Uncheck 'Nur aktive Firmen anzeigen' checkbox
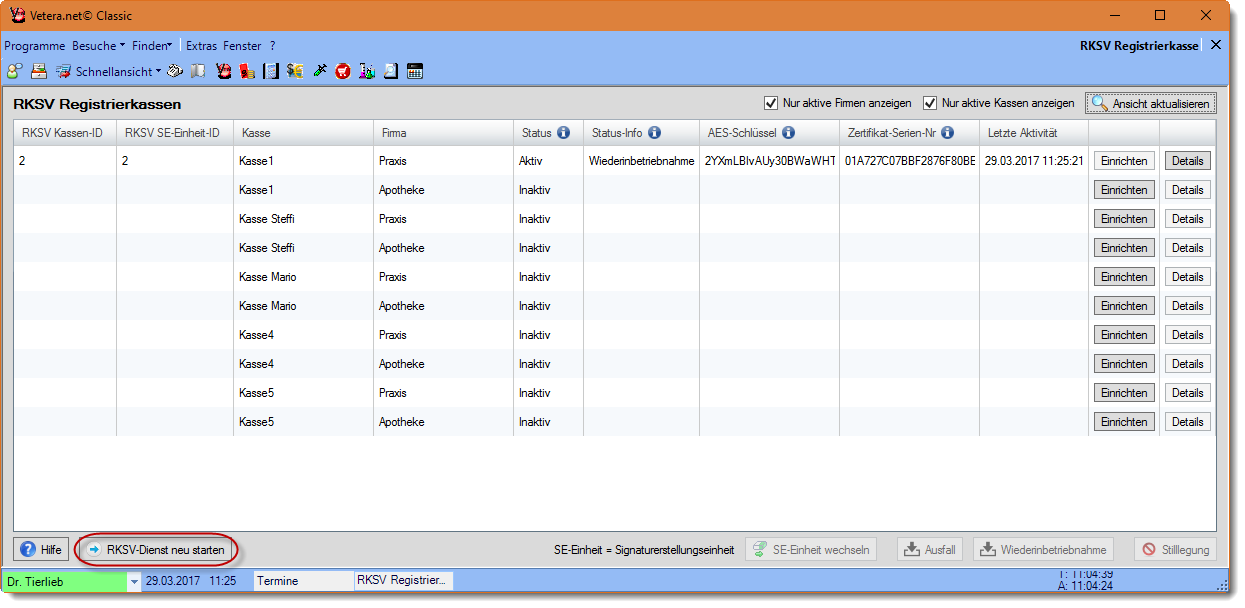 click(x=770, y=103)
